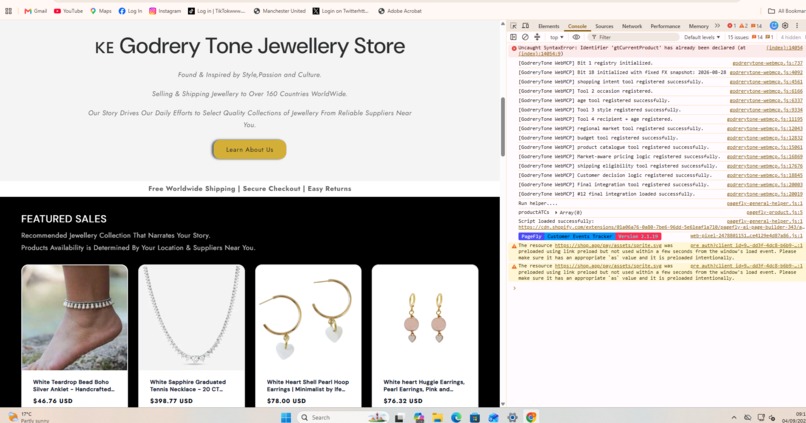This screenshot has height=423, width=806.
Task: Open the White heart Huggie Earrings product title
Action: tap(424, 385)
